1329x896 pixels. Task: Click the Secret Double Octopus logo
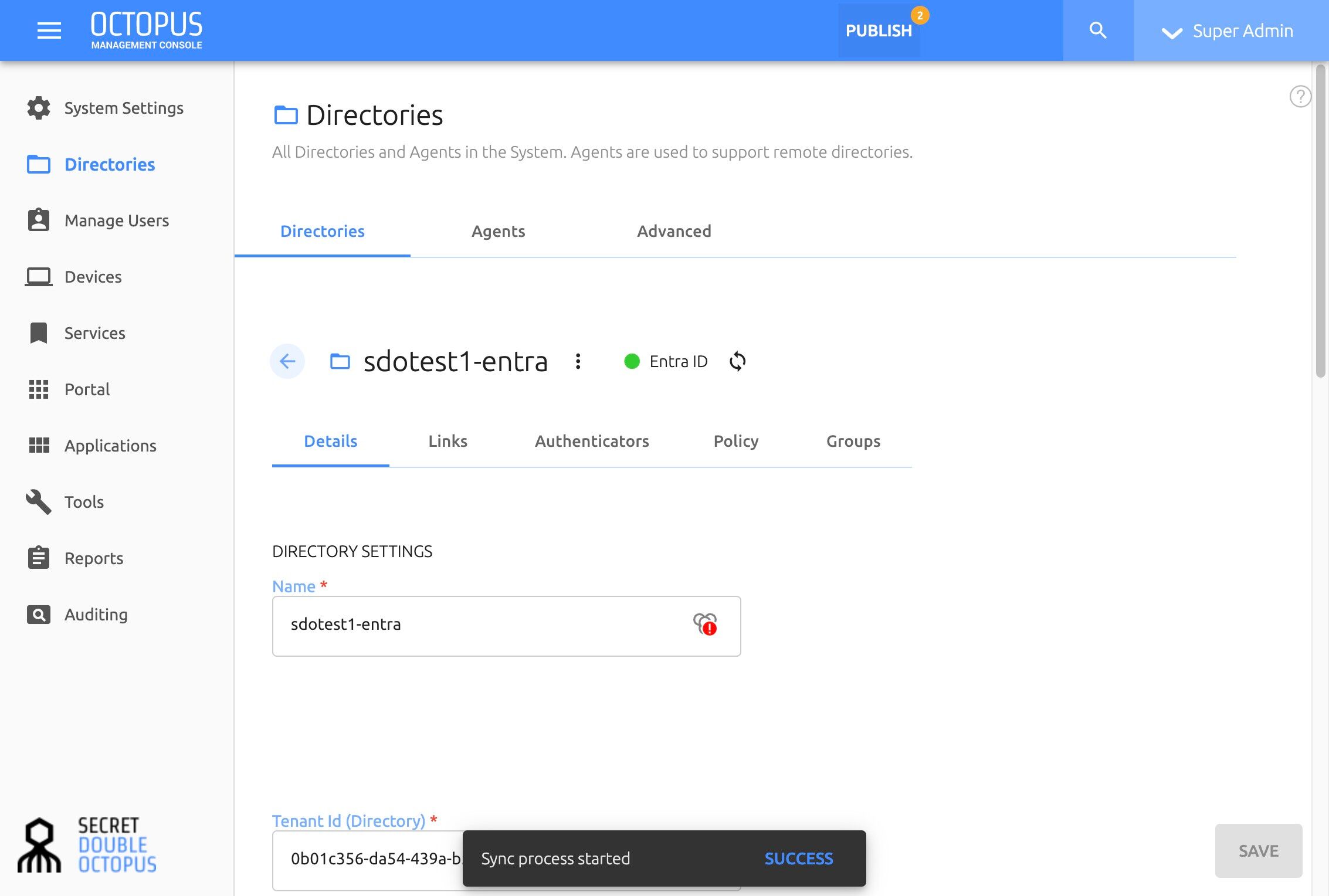pos(88,845)
